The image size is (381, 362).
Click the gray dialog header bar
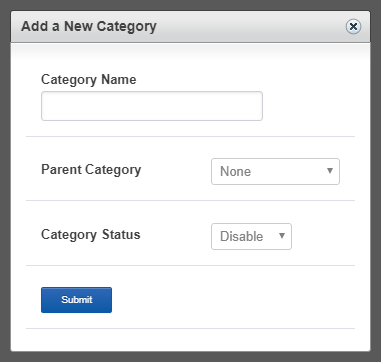click(190, 27)
